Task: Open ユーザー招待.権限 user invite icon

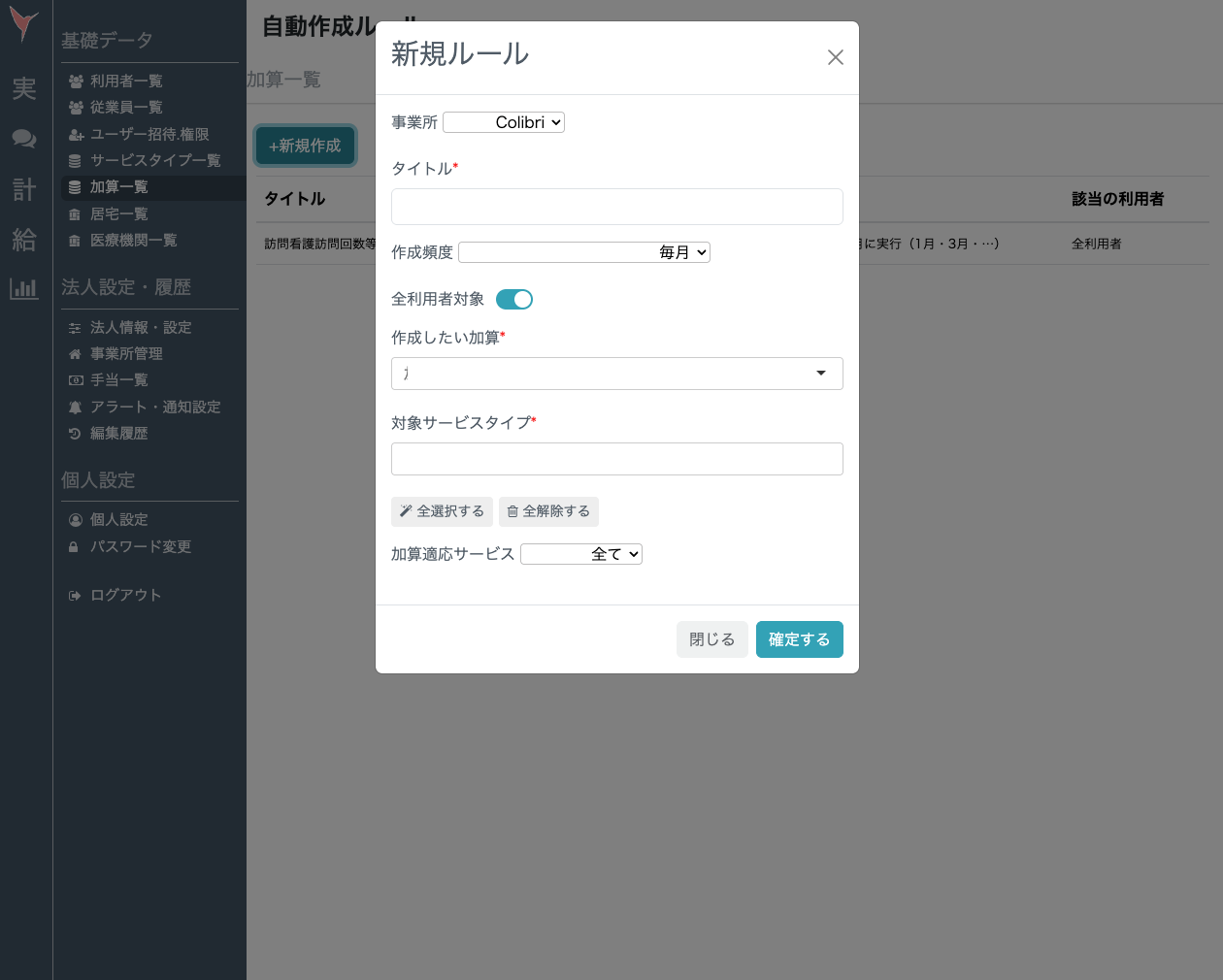Action: [x=76, y=134]
